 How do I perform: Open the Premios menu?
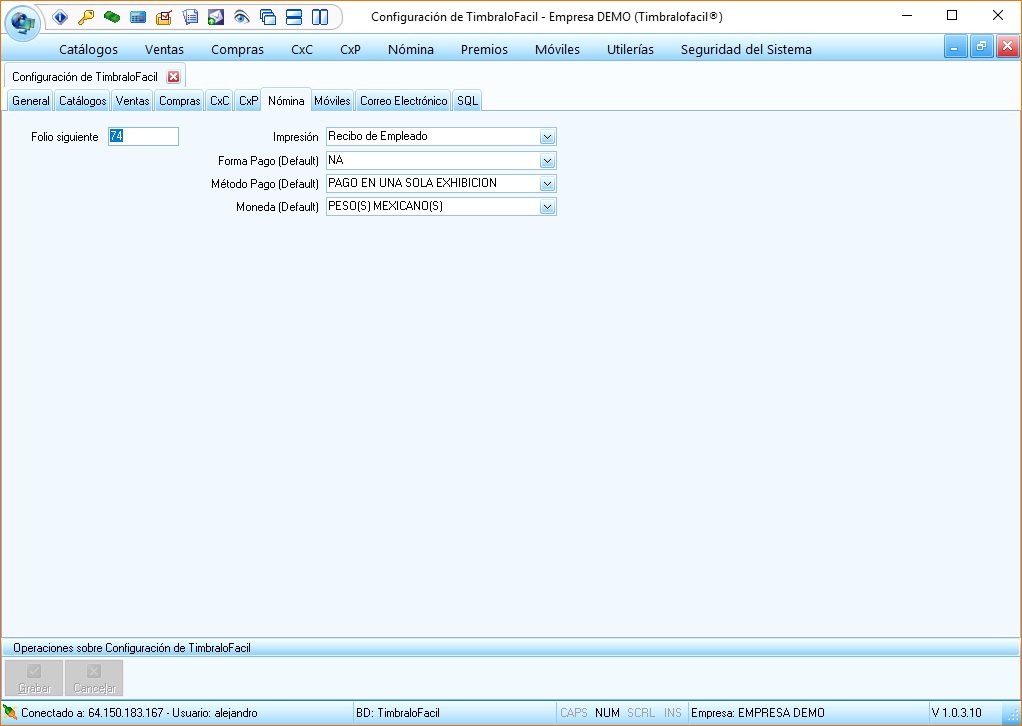pyautogui.click(x=484, y=50)
